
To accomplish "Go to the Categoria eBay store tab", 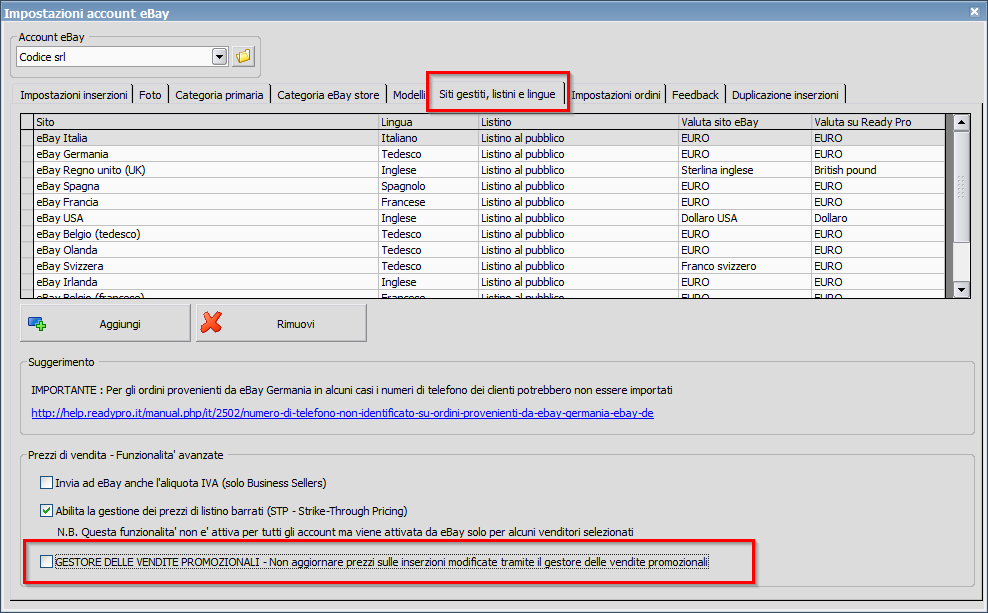I will [x=328, y=95].
